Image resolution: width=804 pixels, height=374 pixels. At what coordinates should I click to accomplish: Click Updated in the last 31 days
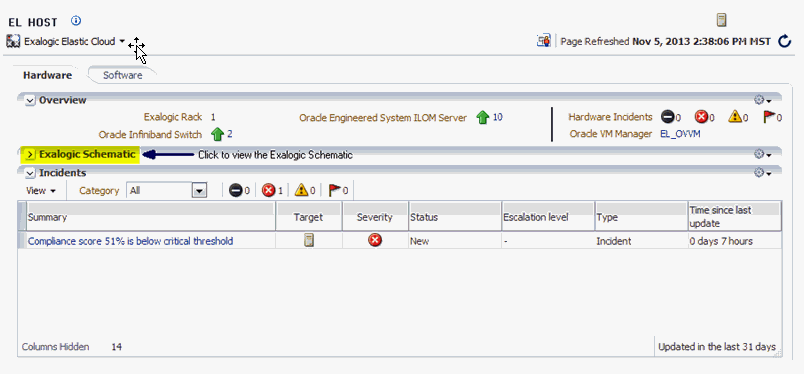click(x=717, y=347)
